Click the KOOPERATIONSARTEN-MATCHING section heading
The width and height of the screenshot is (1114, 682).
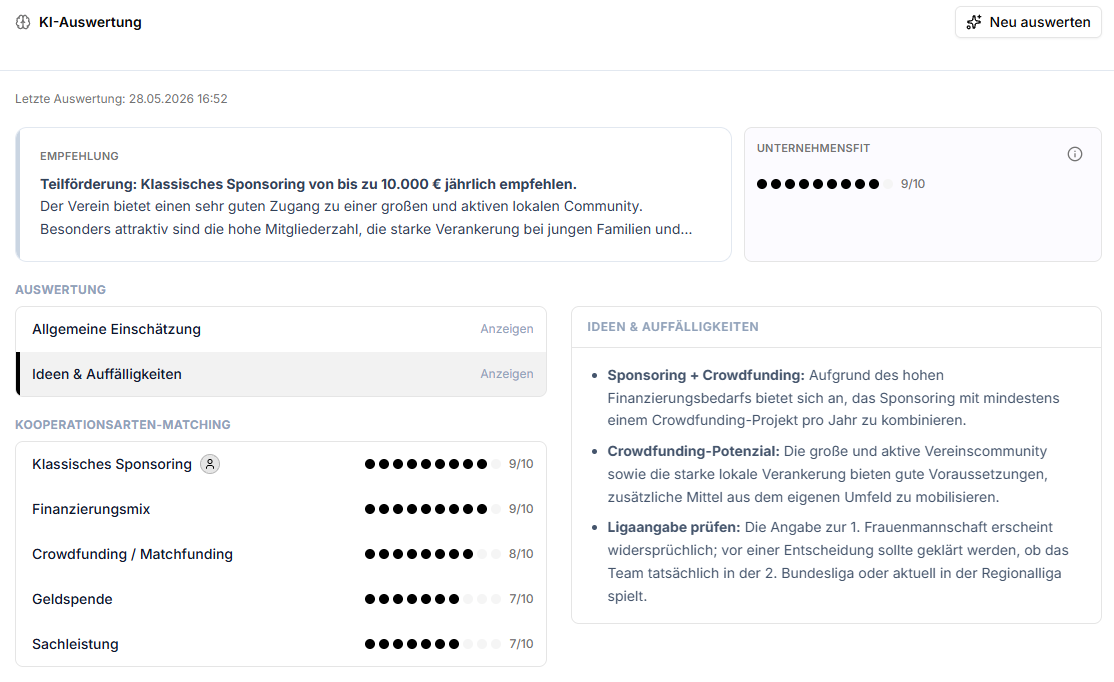(x=123, y=425)
